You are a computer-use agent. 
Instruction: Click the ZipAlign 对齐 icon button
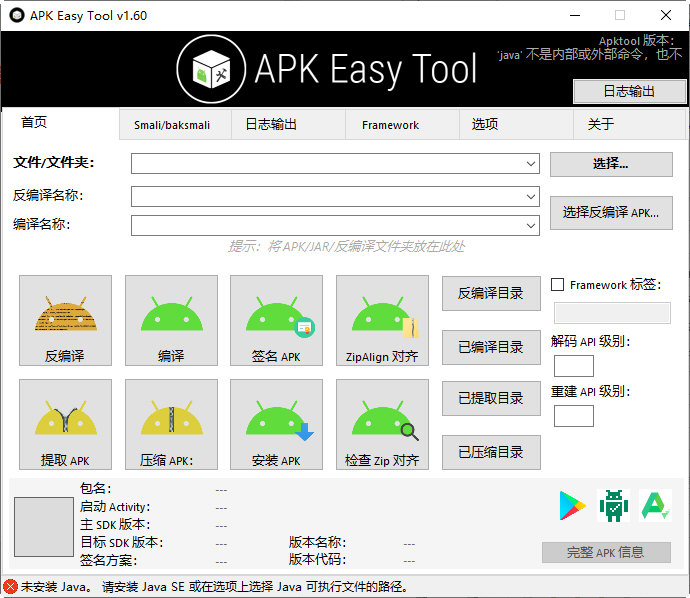[382, 320]
